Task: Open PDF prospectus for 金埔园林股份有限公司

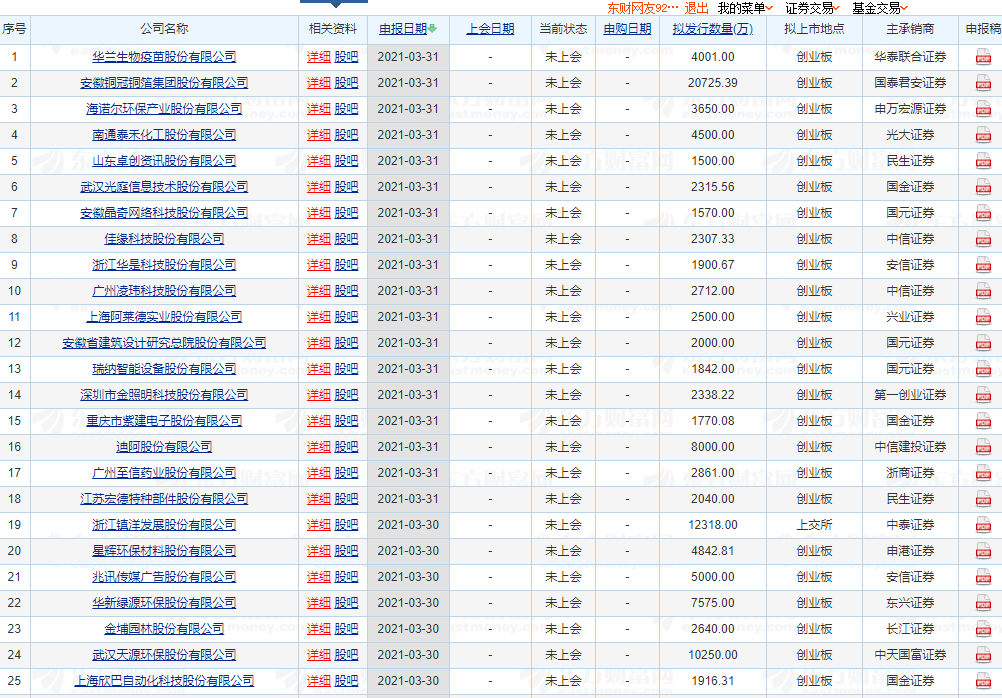Action: [x=983, y=629]
